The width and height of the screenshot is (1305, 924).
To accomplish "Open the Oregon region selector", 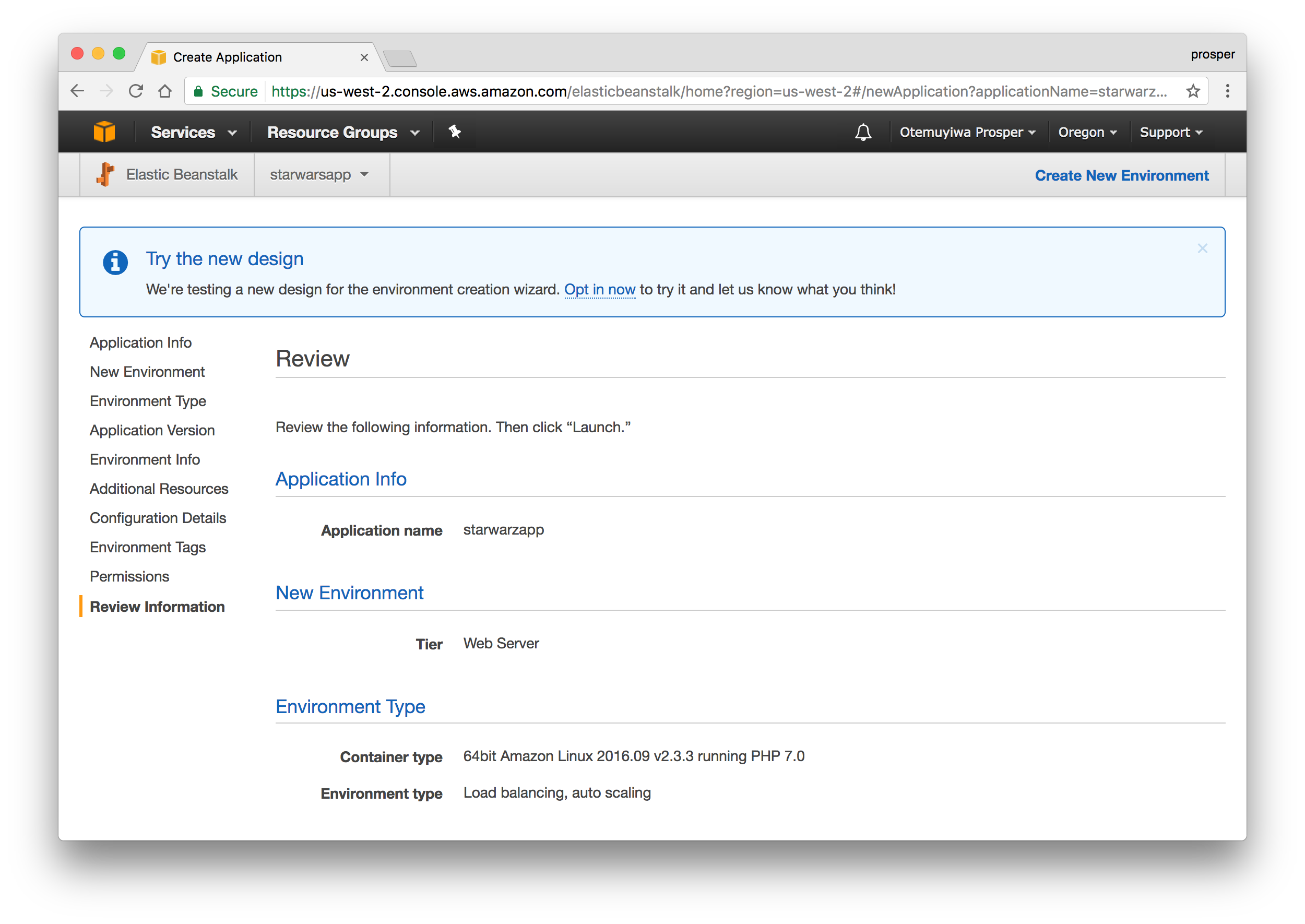I will pyautogui.click(x=1087, y=133).
